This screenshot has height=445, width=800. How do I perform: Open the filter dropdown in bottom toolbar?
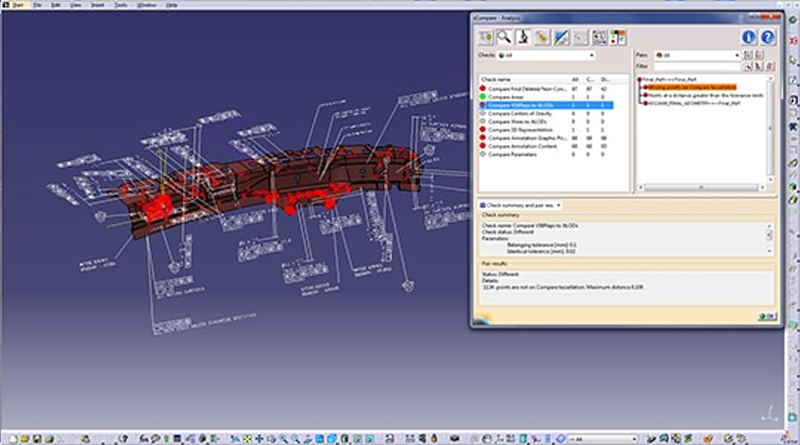point(603,439)
